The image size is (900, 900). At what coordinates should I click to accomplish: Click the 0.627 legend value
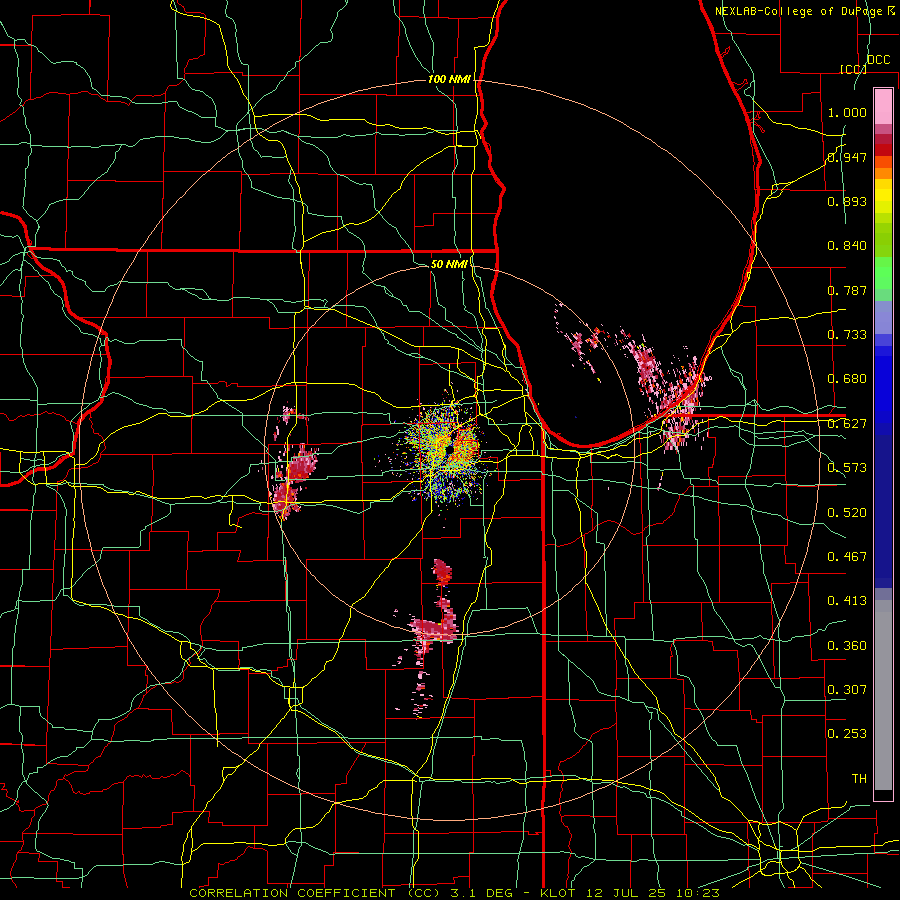(x=847, y=424)
